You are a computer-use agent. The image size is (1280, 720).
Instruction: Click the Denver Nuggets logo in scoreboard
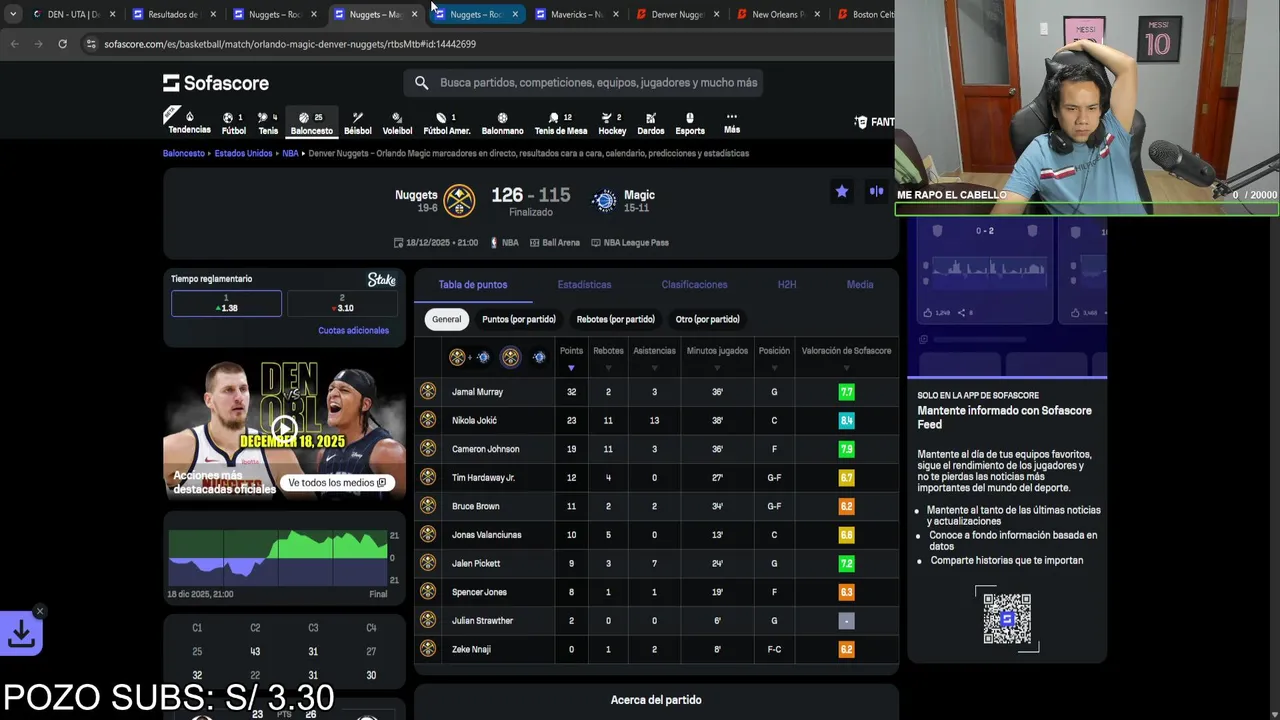[x=459, y=201]
